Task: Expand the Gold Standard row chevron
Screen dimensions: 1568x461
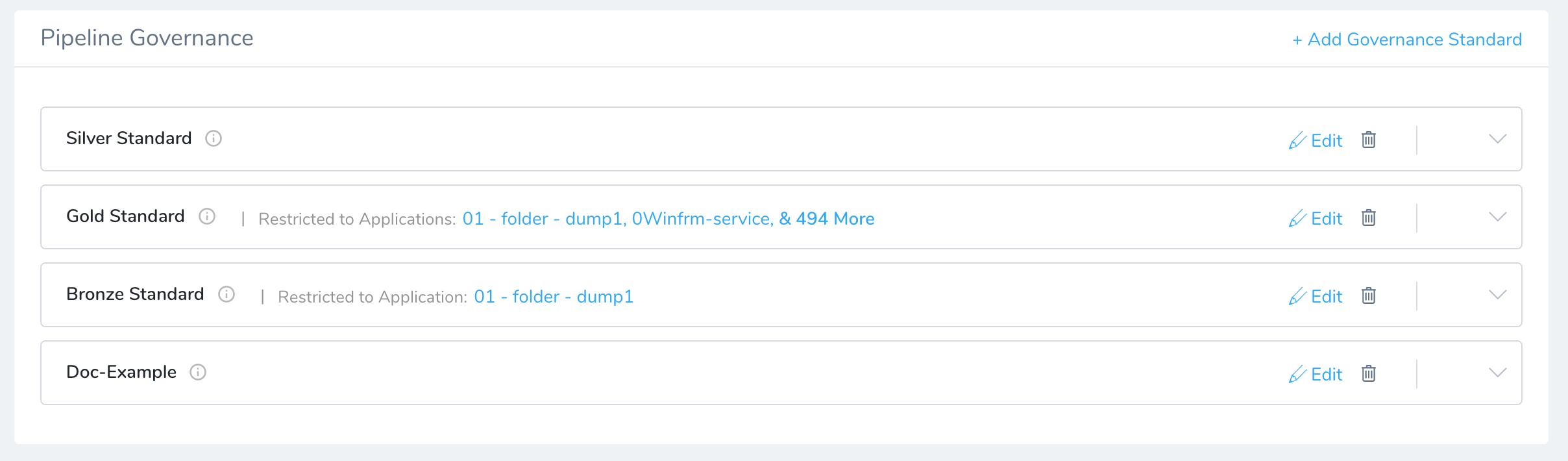Action: [1497, 217]
